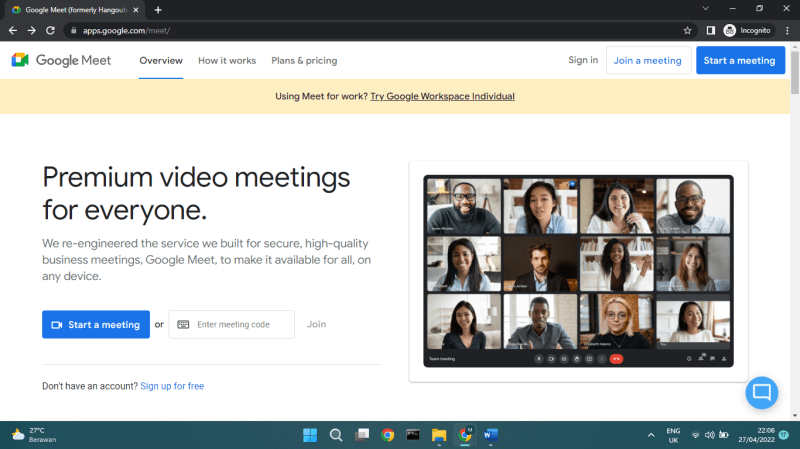Click the Join a meeting header button
The width and height of the screenshot is (800, 449).
coord(647,60)
